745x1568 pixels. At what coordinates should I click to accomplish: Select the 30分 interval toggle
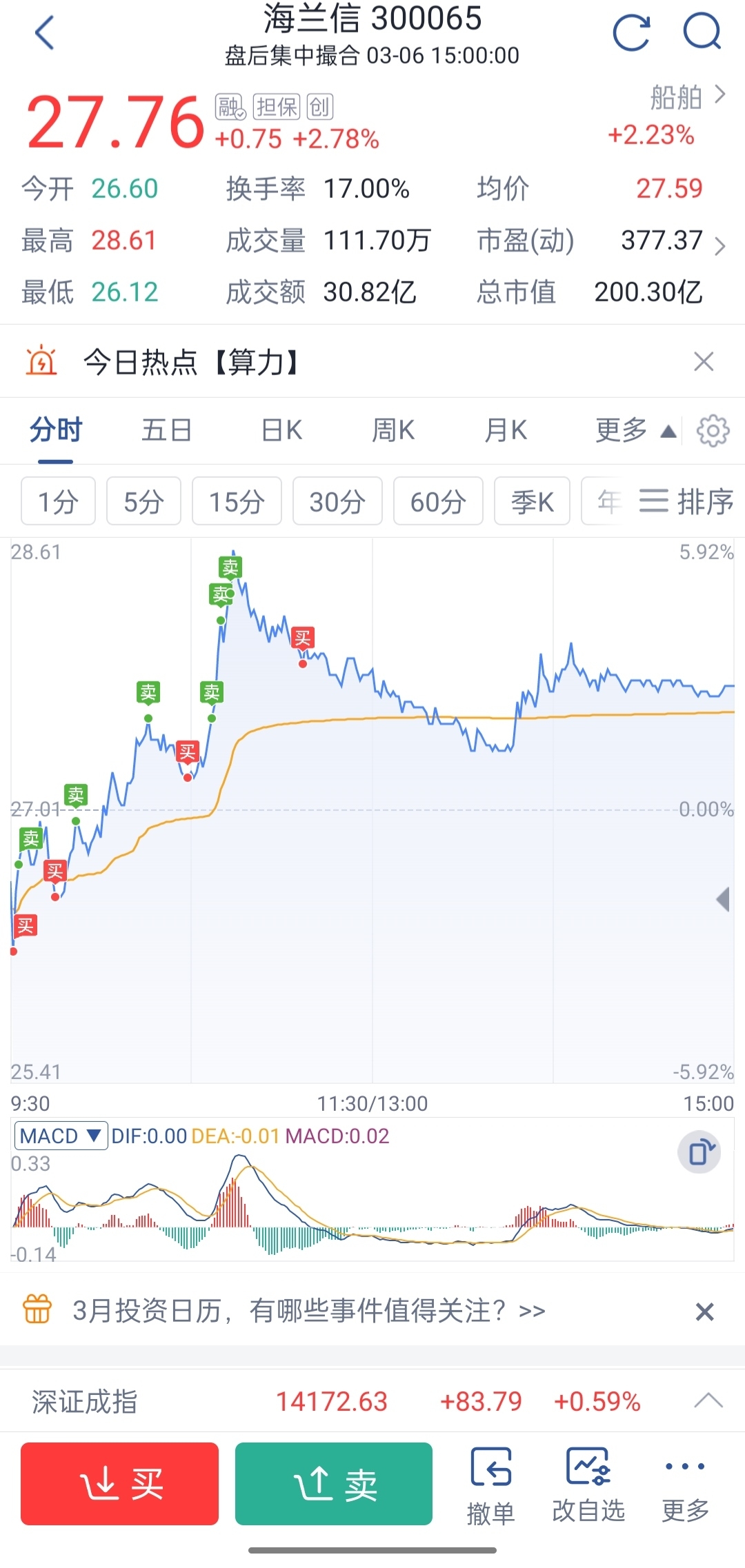(337, 501)
